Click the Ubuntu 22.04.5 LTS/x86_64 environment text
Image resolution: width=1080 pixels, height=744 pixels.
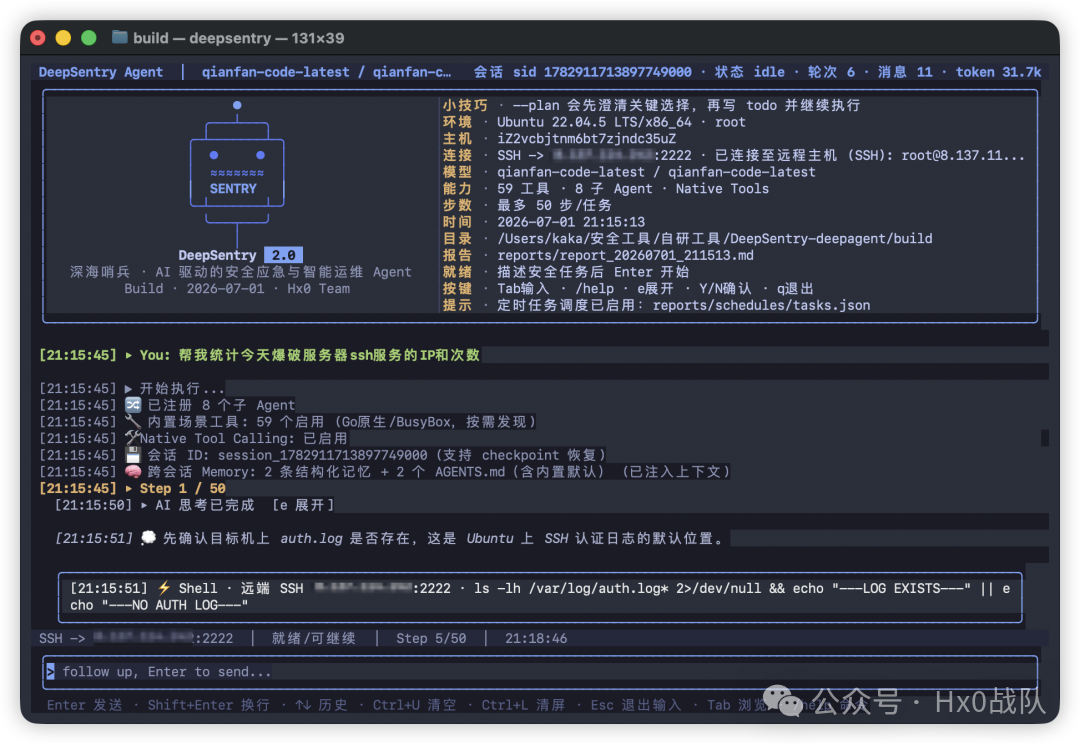click(594, 122)
